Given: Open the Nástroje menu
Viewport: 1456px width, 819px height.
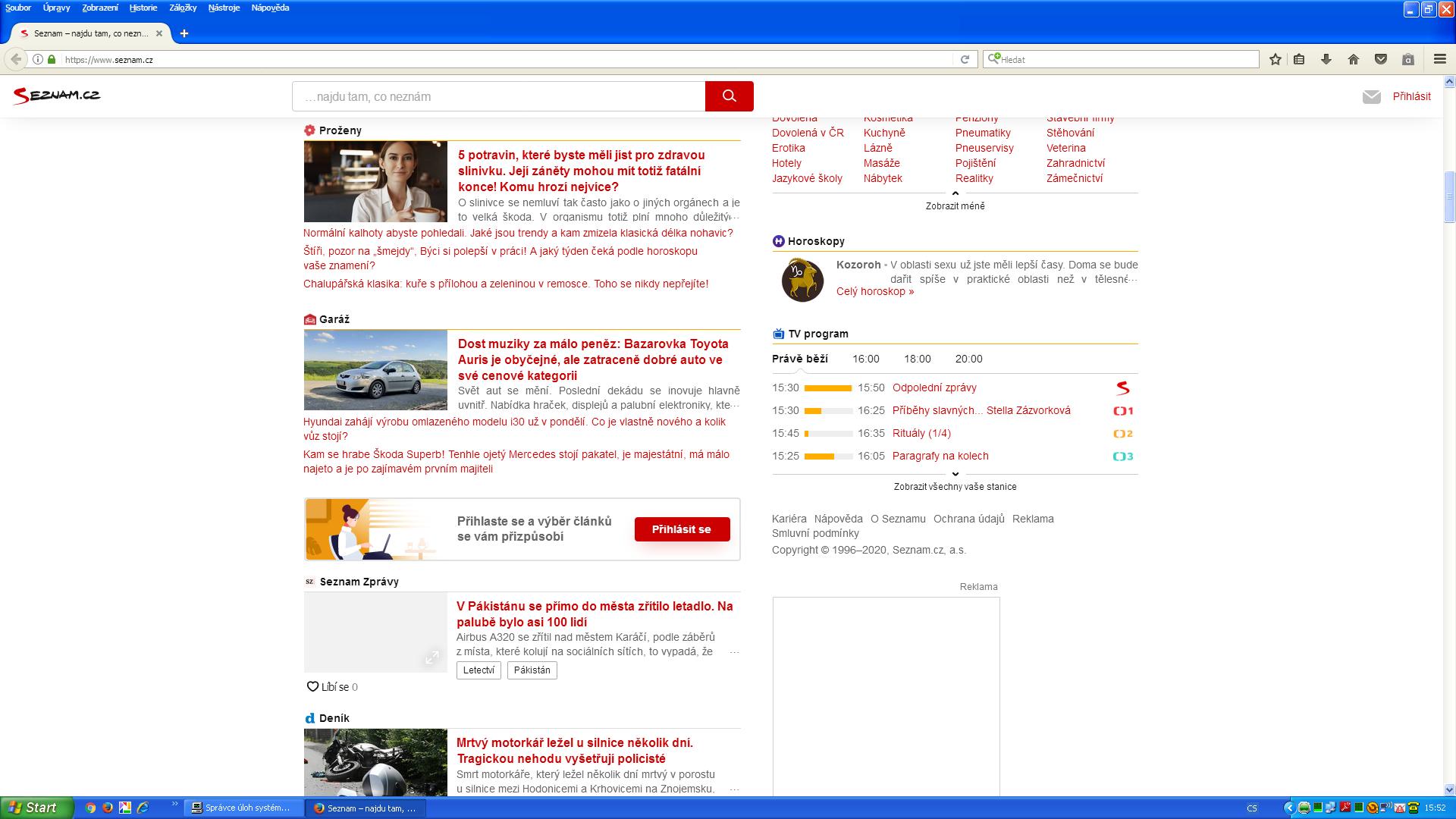Looking at the screenshot, I should tap(224, 8).
